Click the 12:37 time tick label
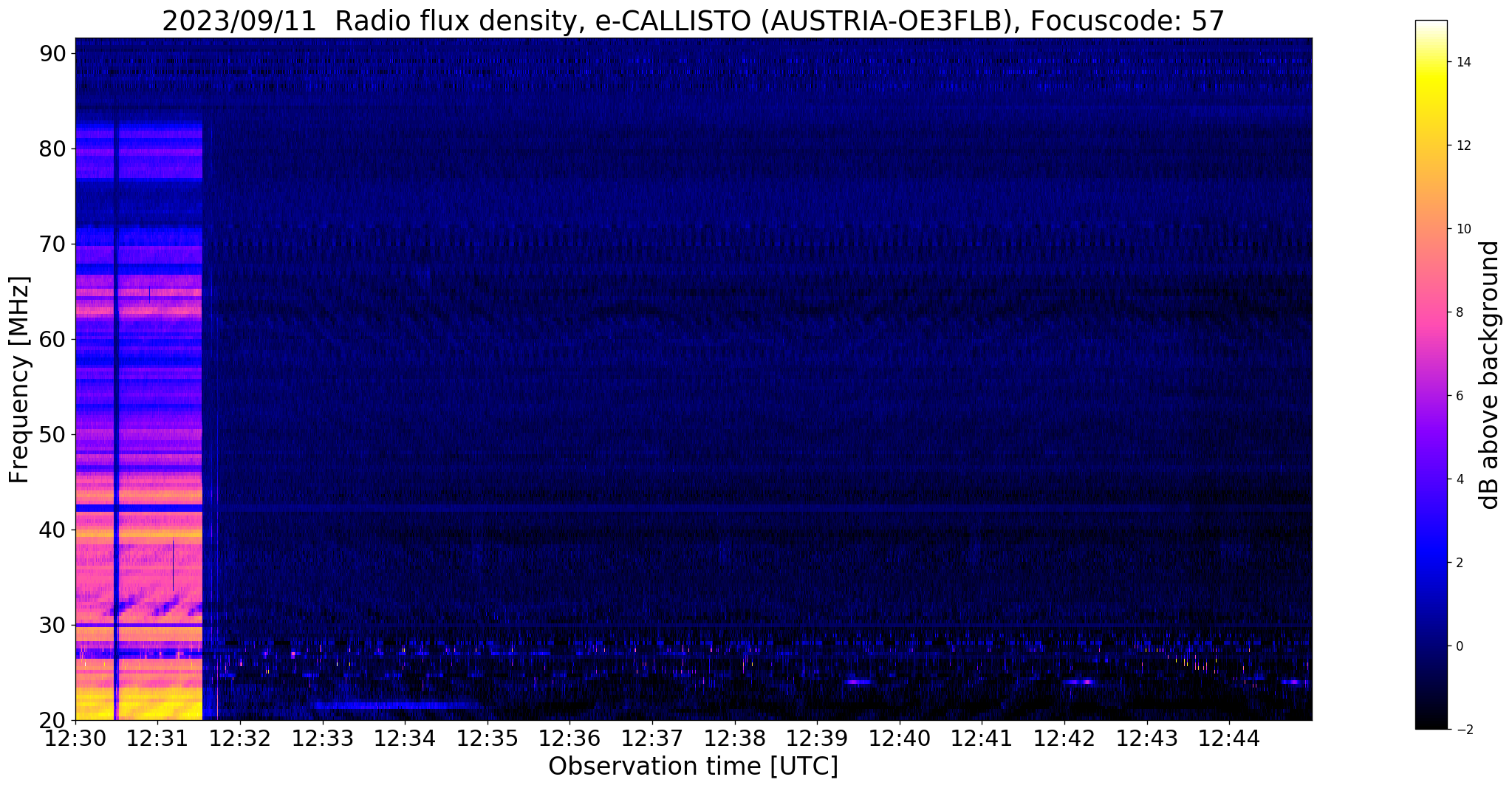1512x788 pixels. click(652, 738)
